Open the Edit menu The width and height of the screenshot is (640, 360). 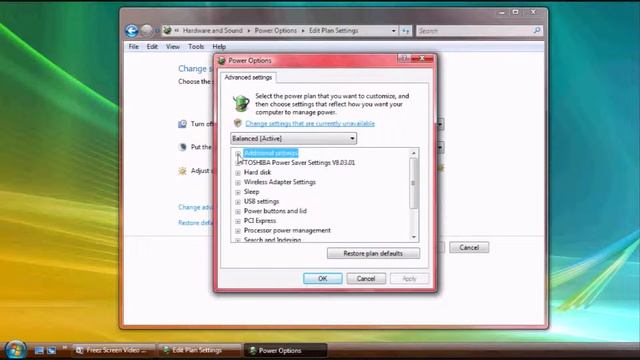point(152,47)
